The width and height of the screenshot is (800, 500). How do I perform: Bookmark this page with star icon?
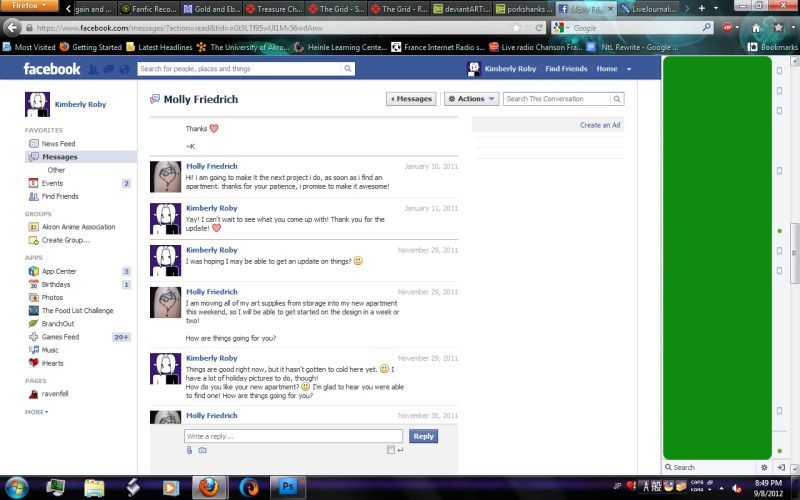pos(516,28)
